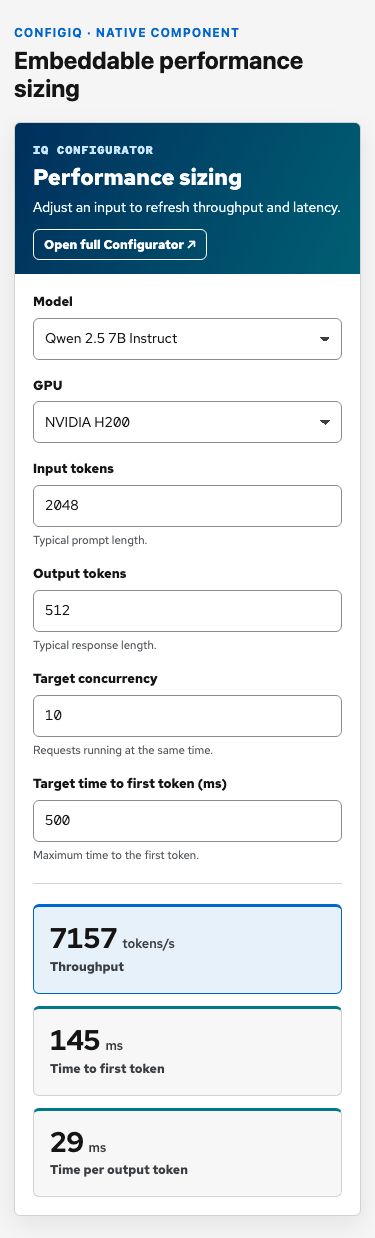
Task: Click the Input tokens label
Action: point(73,469)
